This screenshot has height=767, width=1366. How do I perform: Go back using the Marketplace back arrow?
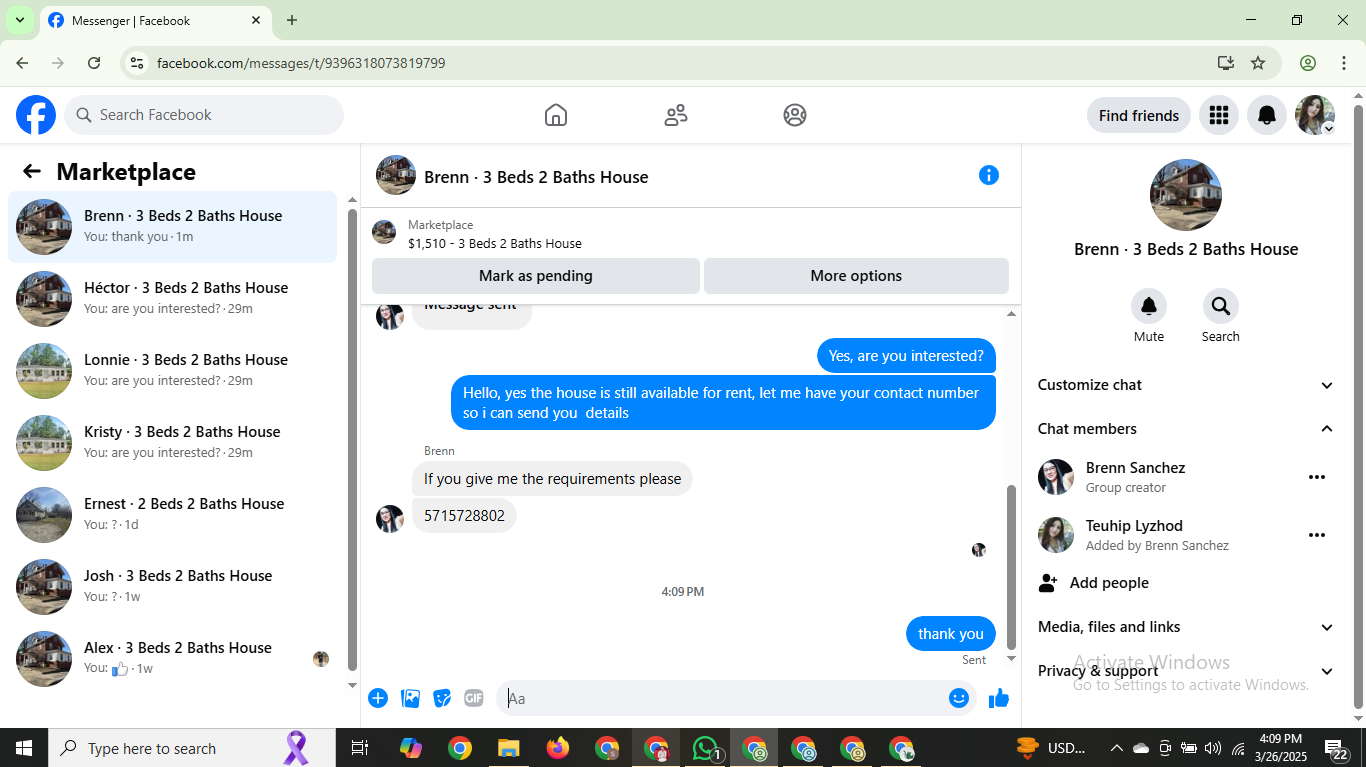coord(32,172)
